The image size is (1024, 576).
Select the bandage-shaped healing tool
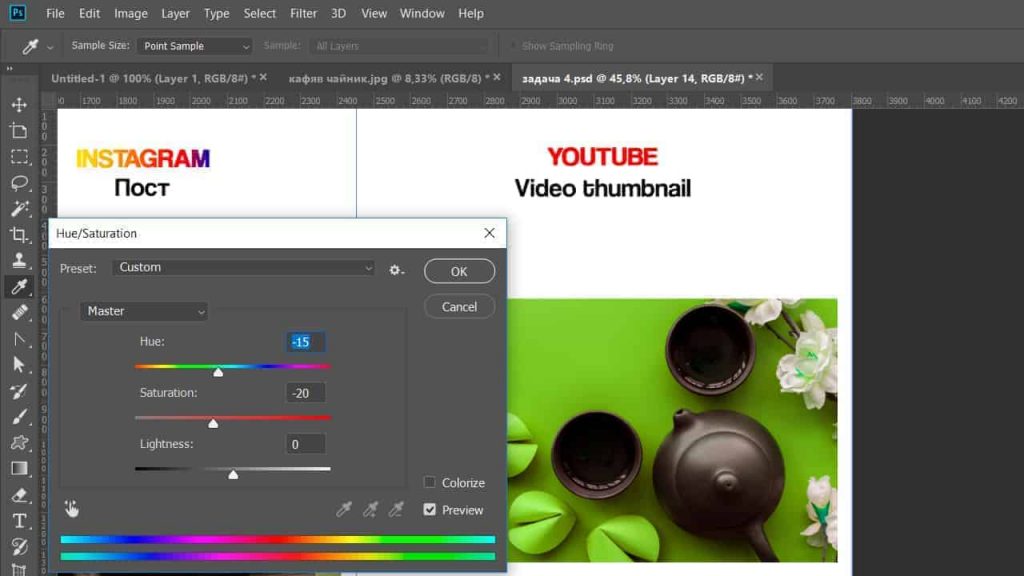pyautogui.click(x=19, y=313)
